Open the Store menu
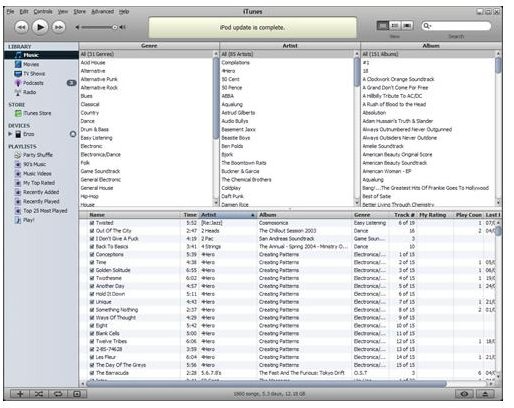 click(79, 11)
